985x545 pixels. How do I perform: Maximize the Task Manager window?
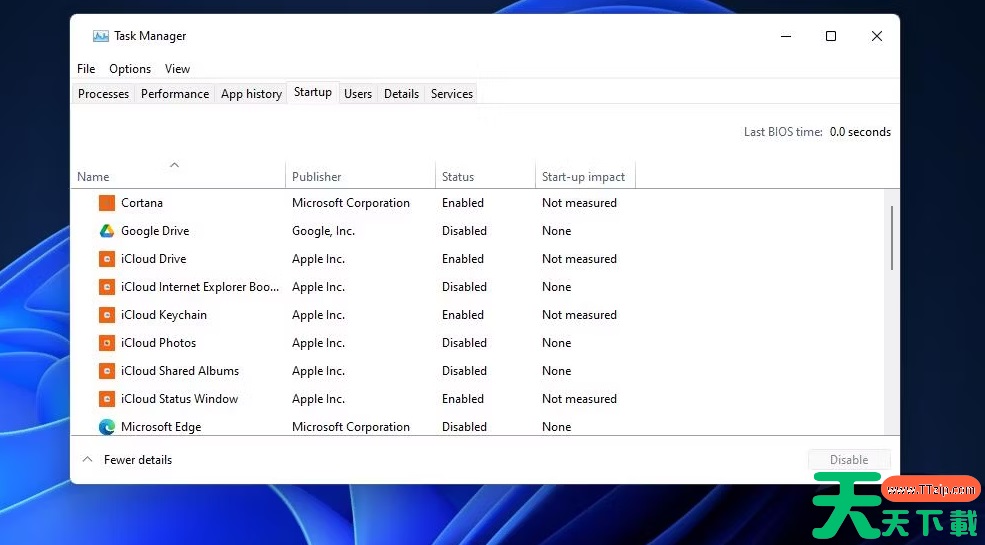(830, 36)
